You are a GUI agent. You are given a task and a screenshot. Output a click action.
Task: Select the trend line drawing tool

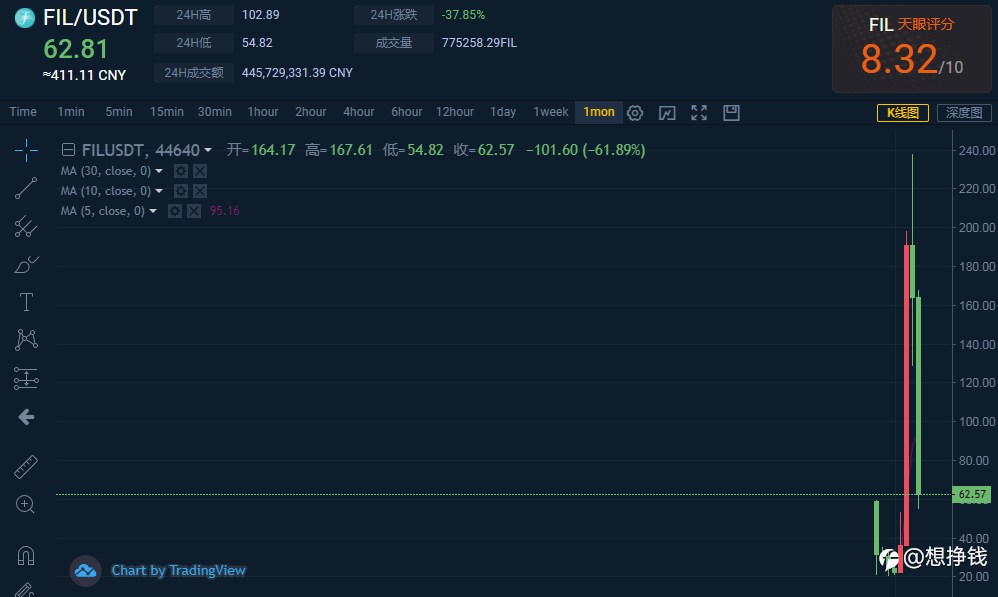[x=26, y=188]
